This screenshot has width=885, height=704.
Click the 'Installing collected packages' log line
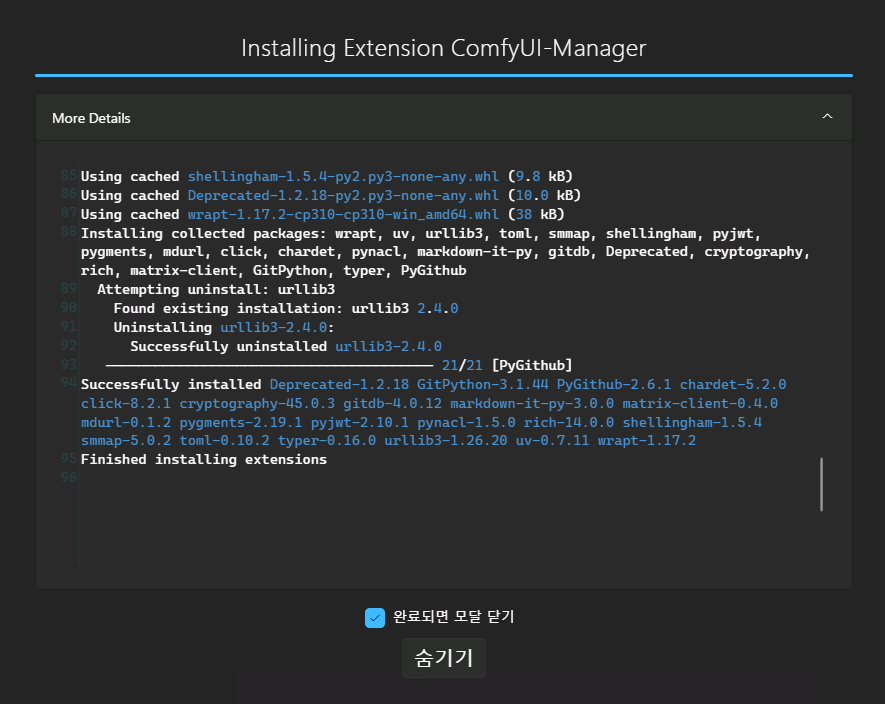pyautogui.click(x=205, y=233)
